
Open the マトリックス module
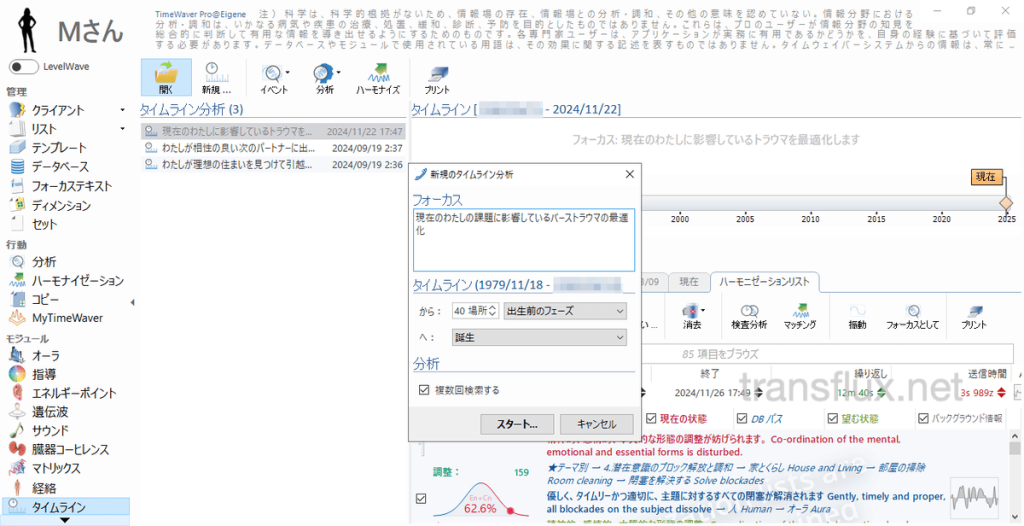click(x=56, y=468)
